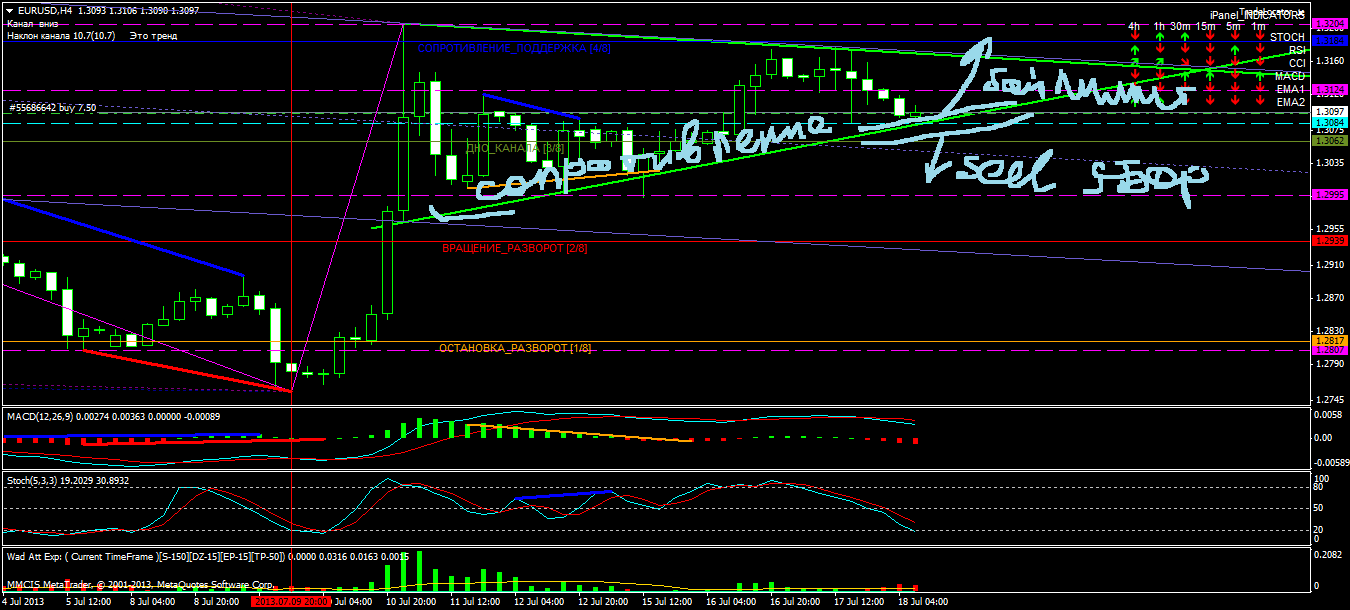Click the ОСТАНОВКА_РАЗВОРОТ [1/8] level label
Screen dimensions: 1350x610
(514, 347)
